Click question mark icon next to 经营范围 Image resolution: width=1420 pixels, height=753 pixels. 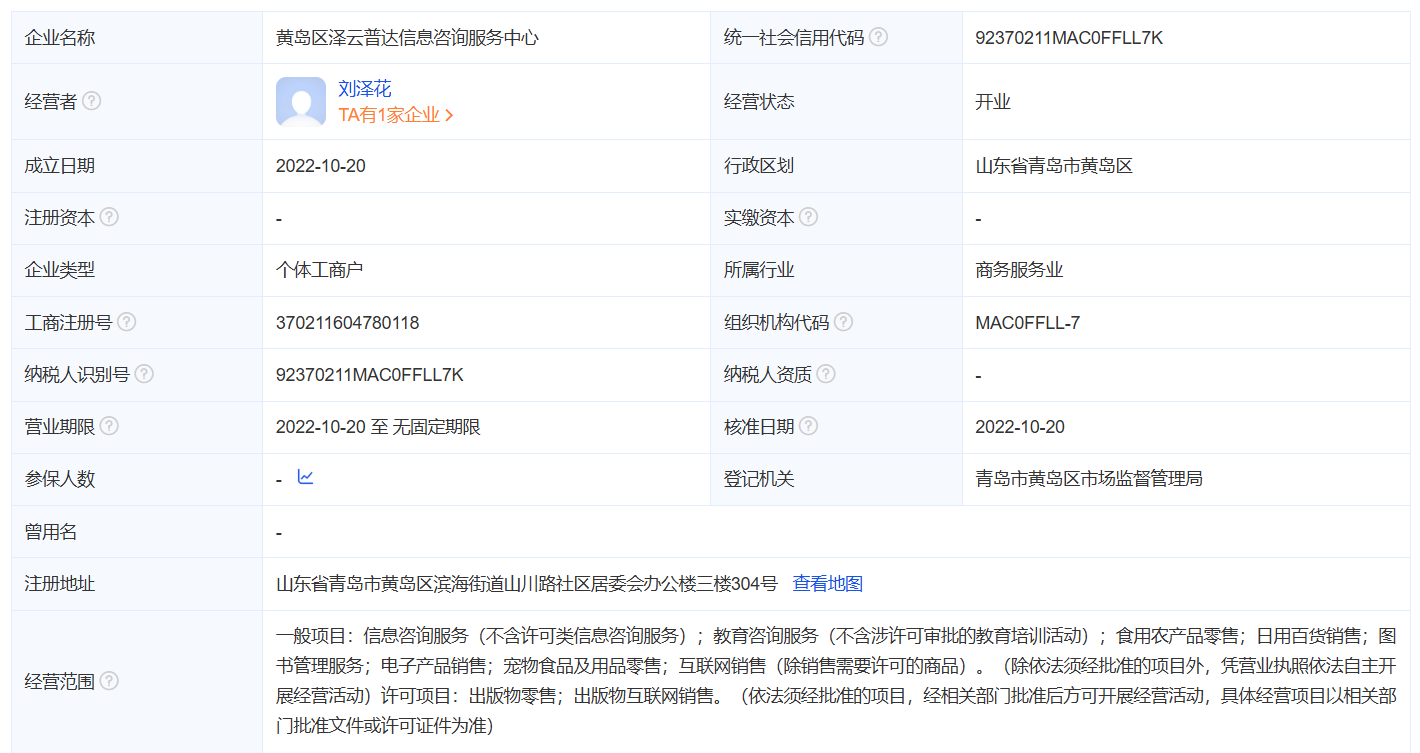[109, 681]
